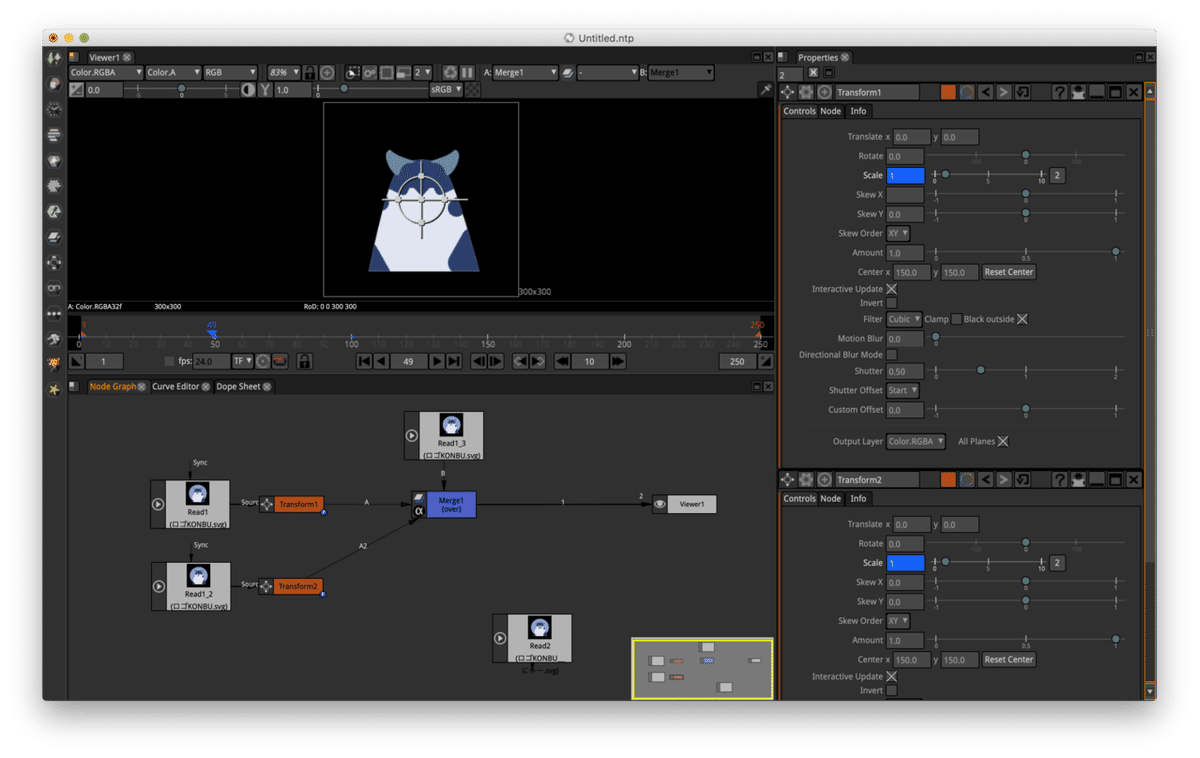Open the Color.RGBA layer dropdown in viewer

(x=106, y=73)
